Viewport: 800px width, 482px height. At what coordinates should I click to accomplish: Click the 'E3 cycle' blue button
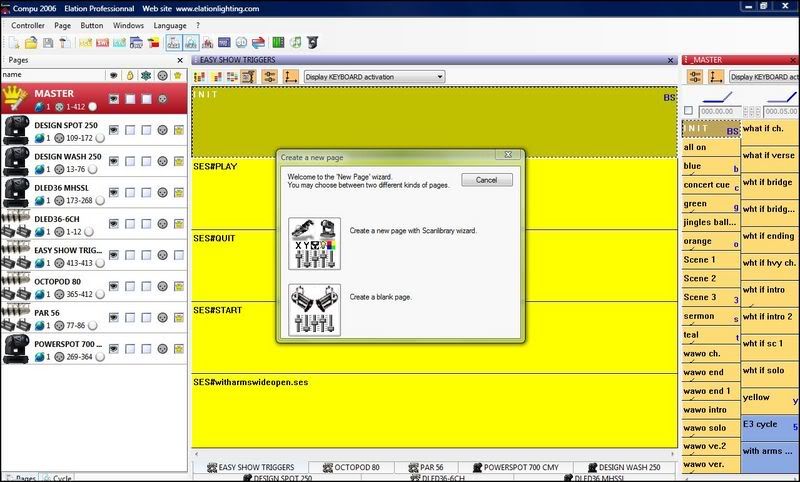click(770, 428)
